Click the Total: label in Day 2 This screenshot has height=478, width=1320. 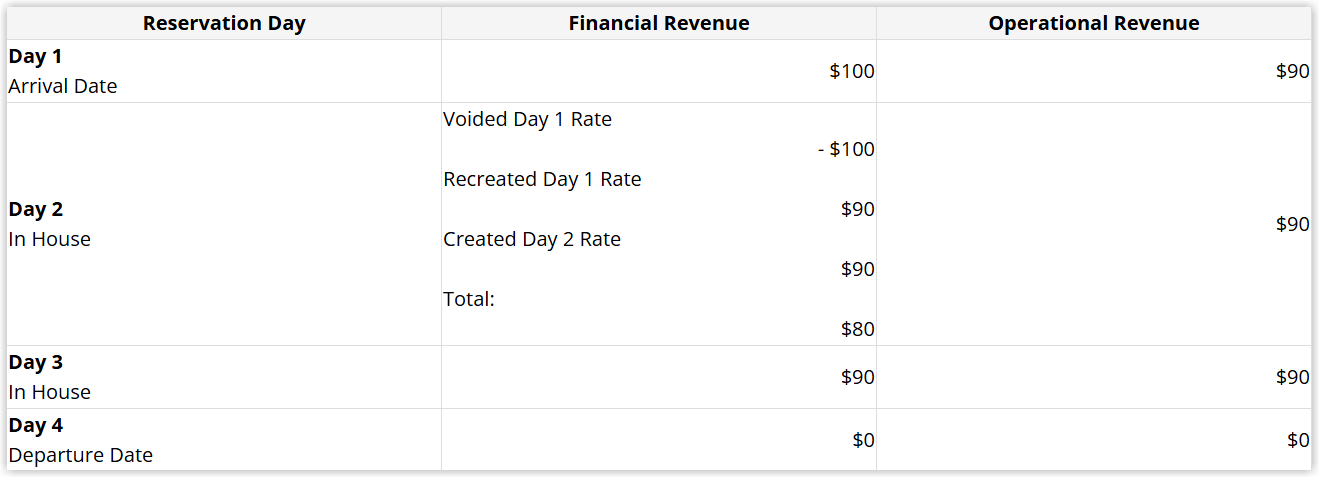pyautogui.click(x=469, y=299)
